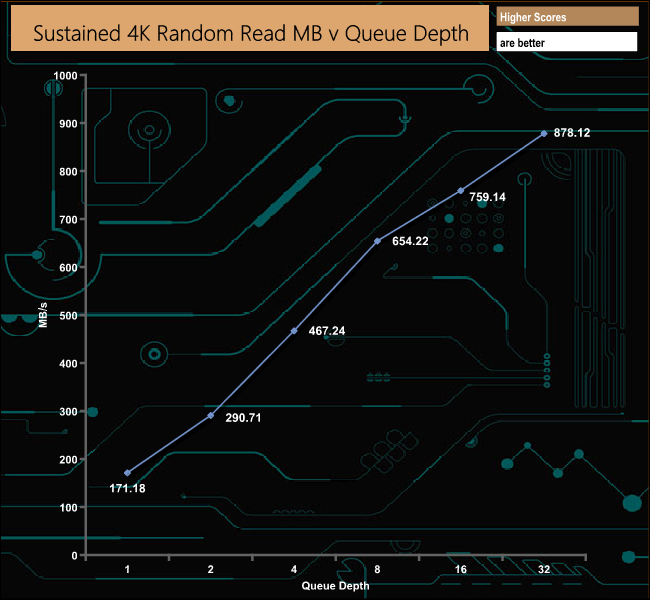Select the data point labeled 654.22
This screenshot has height=600, width=650.
(377, 241)
